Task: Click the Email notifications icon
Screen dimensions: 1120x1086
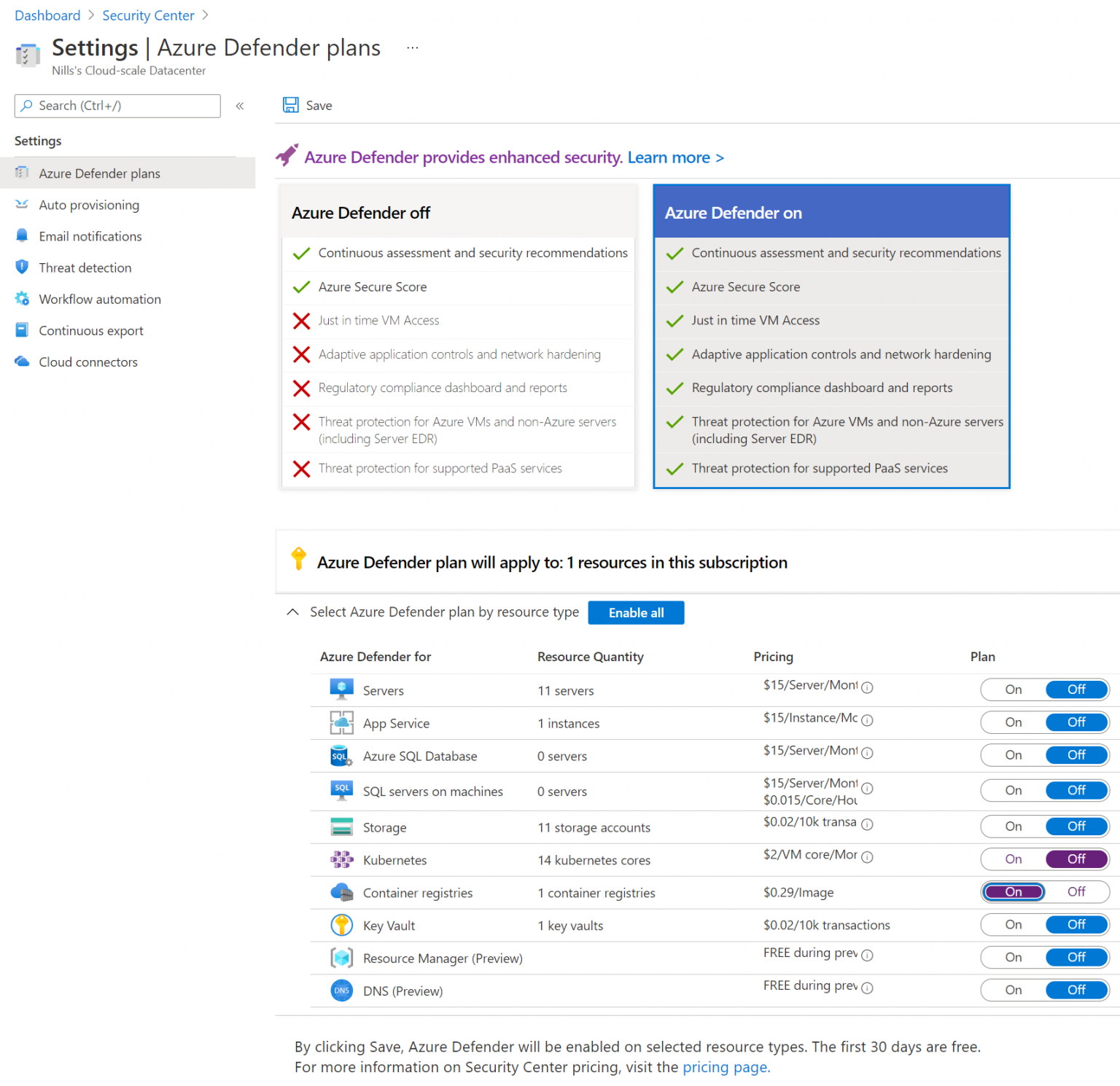Action: 22,236
